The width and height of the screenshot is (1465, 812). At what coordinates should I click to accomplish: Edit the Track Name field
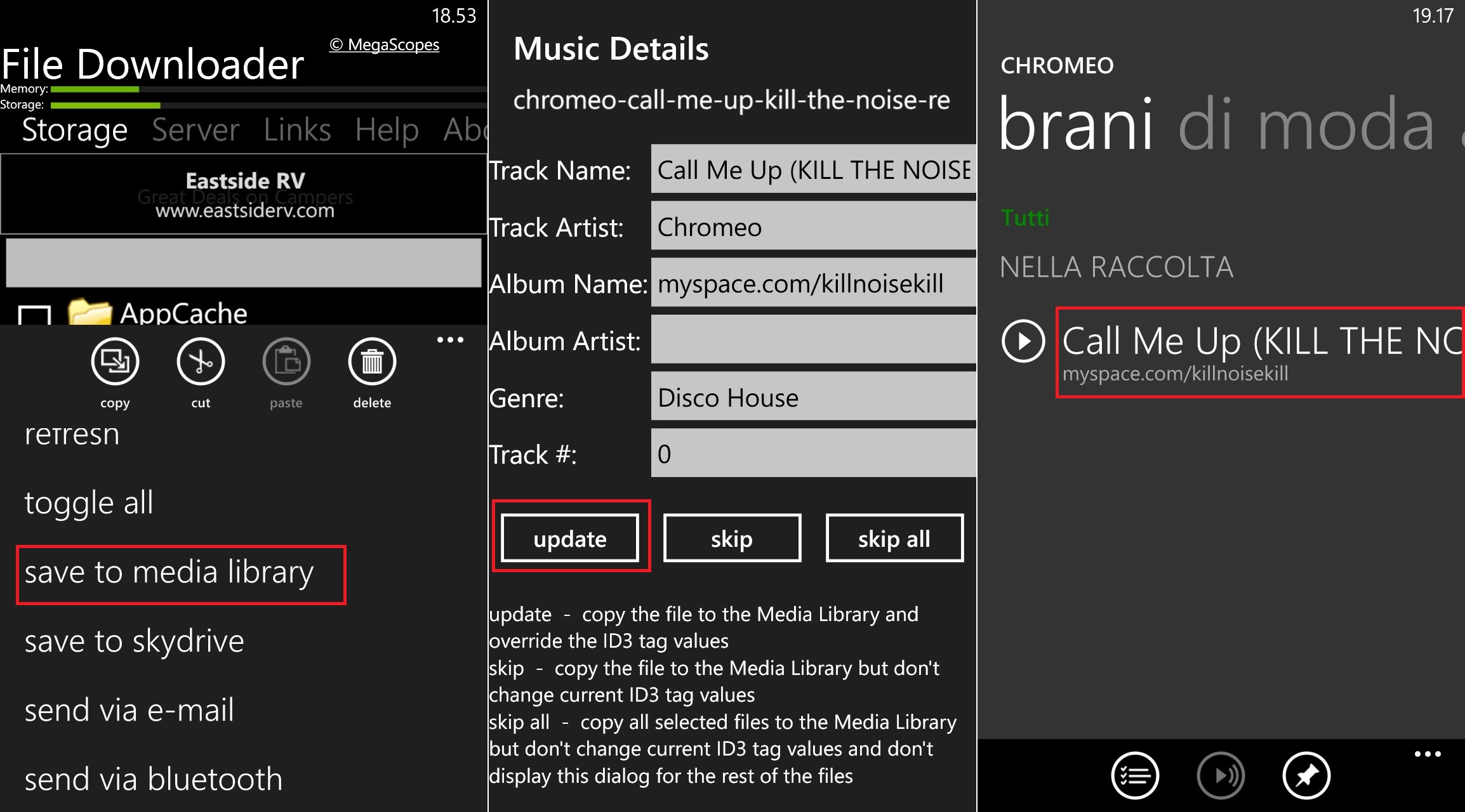tap(814, 169)
